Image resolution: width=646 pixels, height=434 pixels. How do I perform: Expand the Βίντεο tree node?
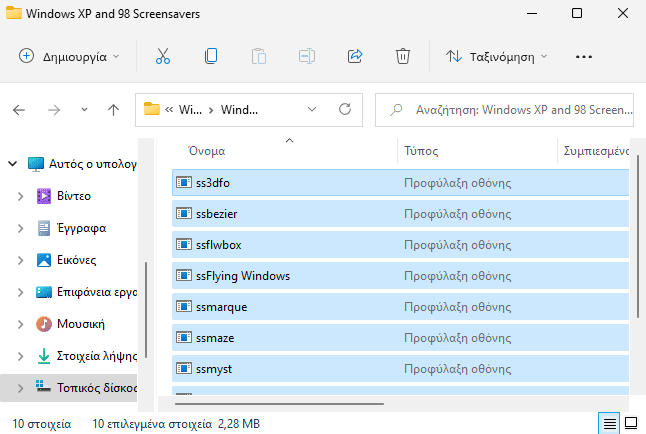(20, 196)
